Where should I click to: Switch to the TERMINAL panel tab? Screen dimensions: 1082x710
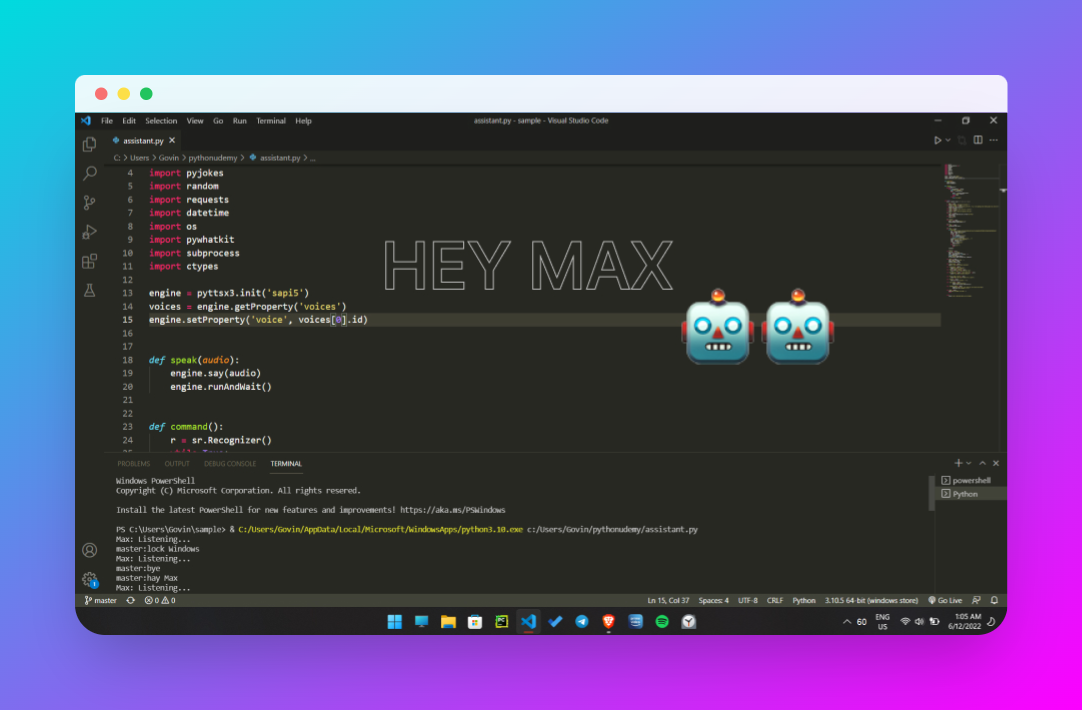pyautogui.click(x=286, y=464)
